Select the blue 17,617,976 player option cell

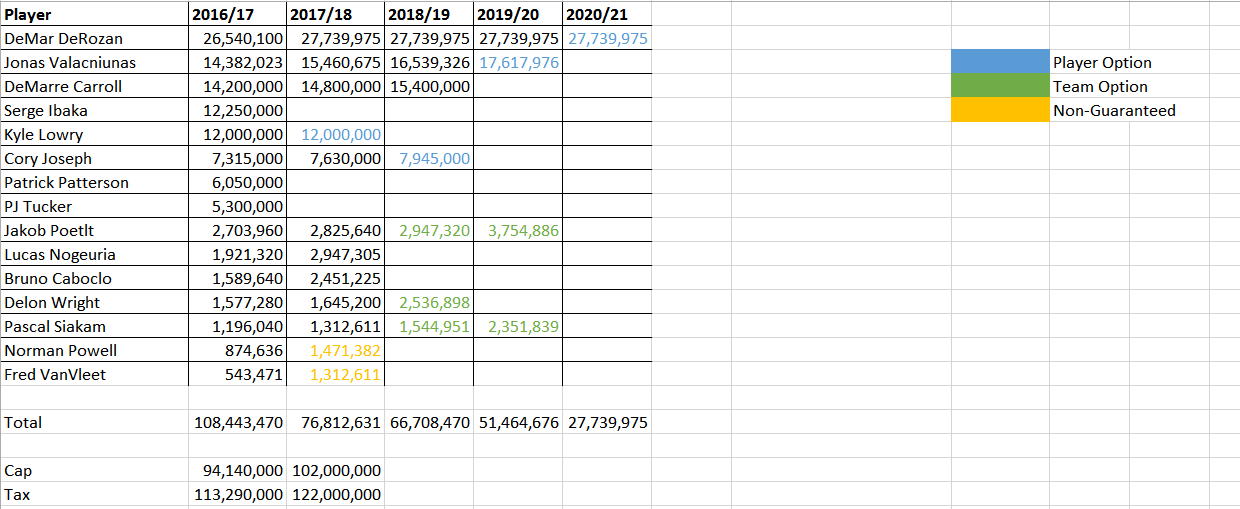point(518,62)
